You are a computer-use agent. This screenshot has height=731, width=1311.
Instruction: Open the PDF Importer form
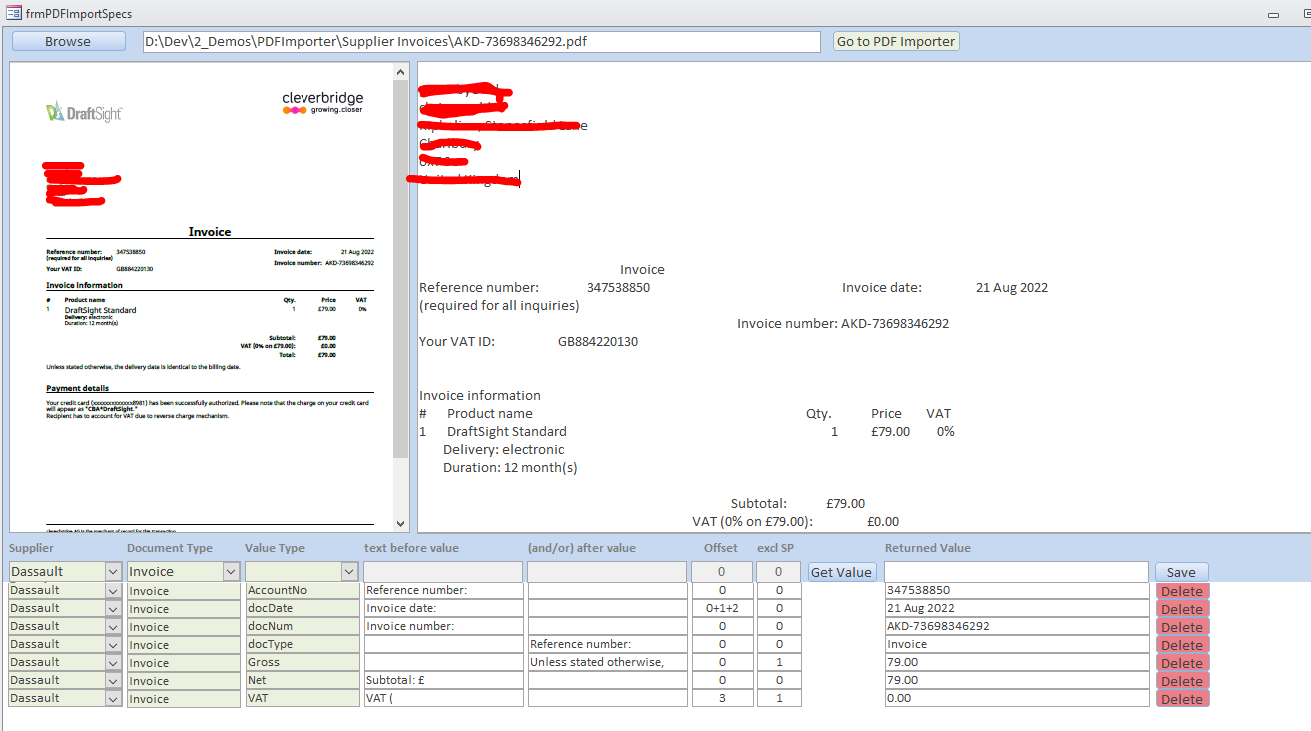click(896, 41)
